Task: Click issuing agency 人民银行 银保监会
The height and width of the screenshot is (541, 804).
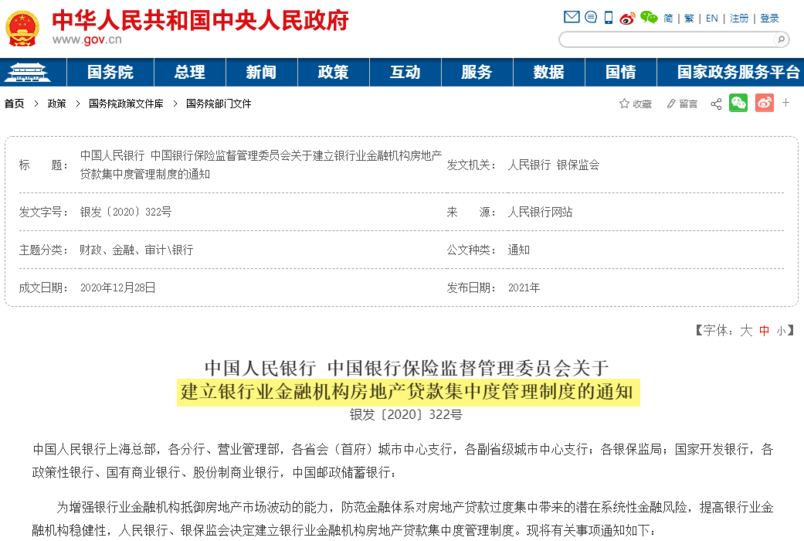Action: click(553, 165)
